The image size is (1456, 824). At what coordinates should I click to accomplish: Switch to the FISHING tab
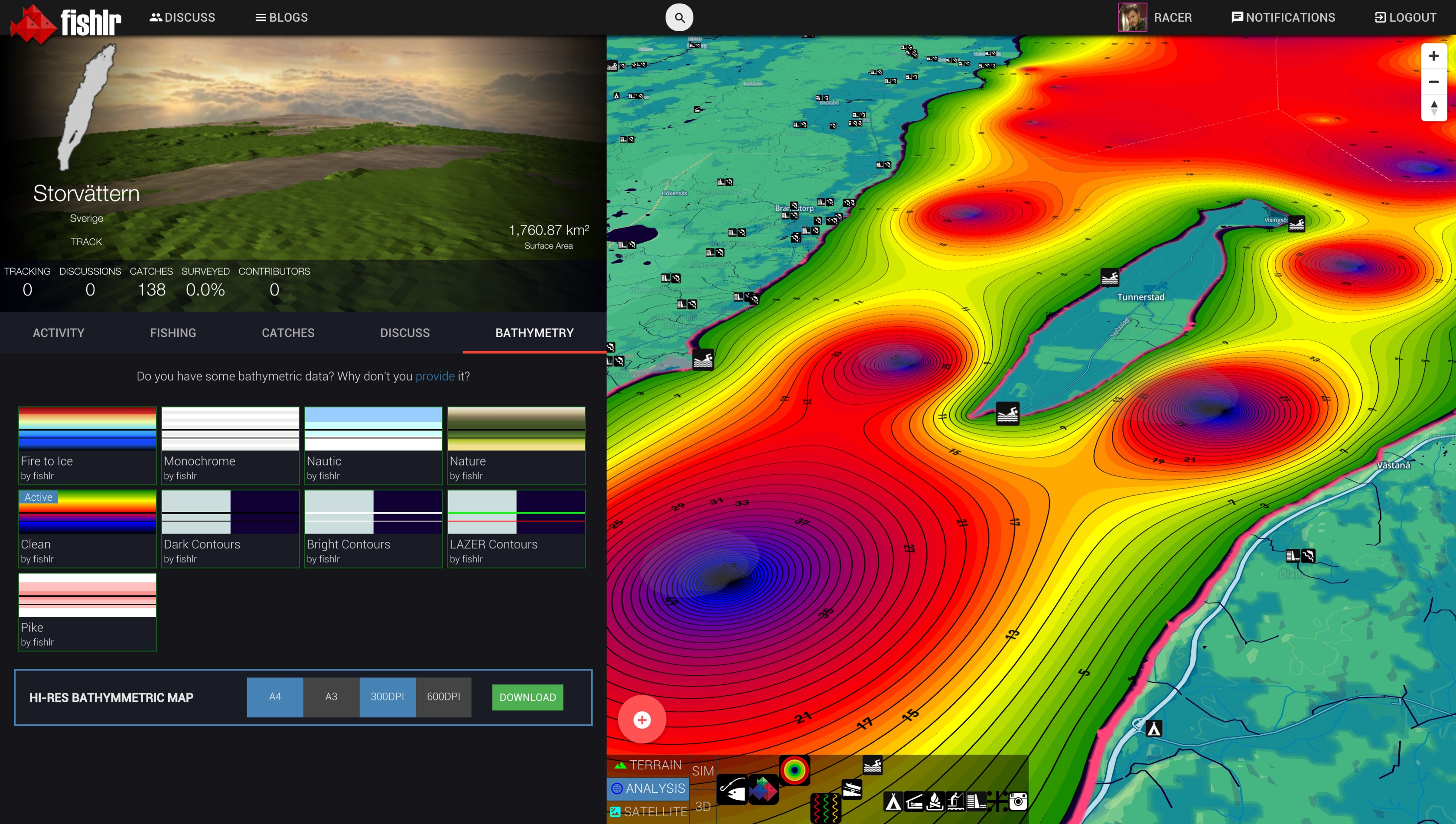point(173,333)
